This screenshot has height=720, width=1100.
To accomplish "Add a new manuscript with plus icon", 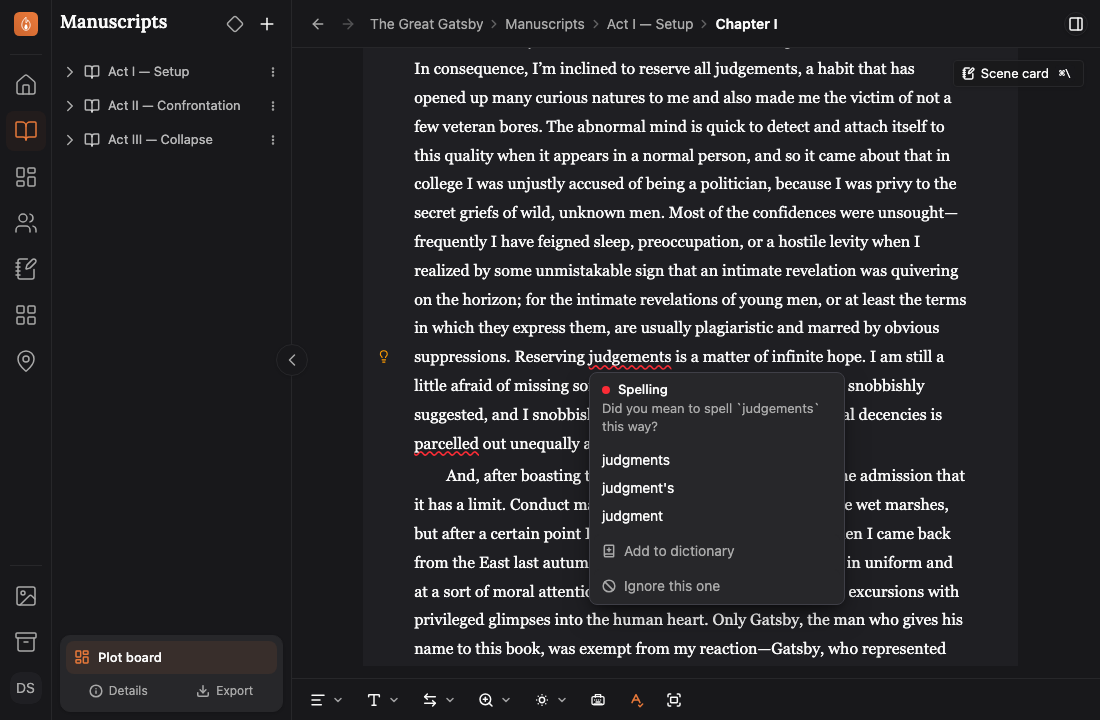I will pos(267,24).
